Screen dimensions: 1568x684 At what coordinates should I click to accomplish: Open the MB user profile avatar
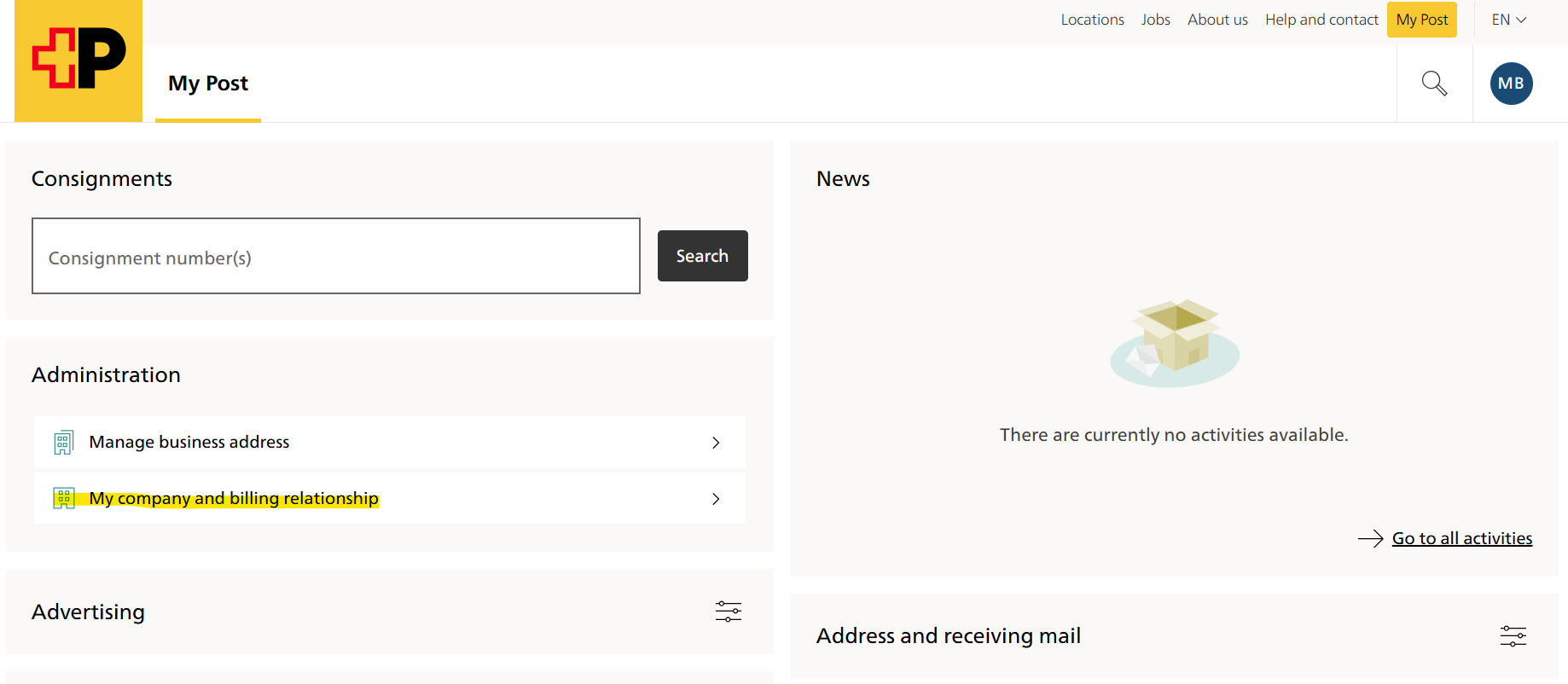click(1511, 84)
